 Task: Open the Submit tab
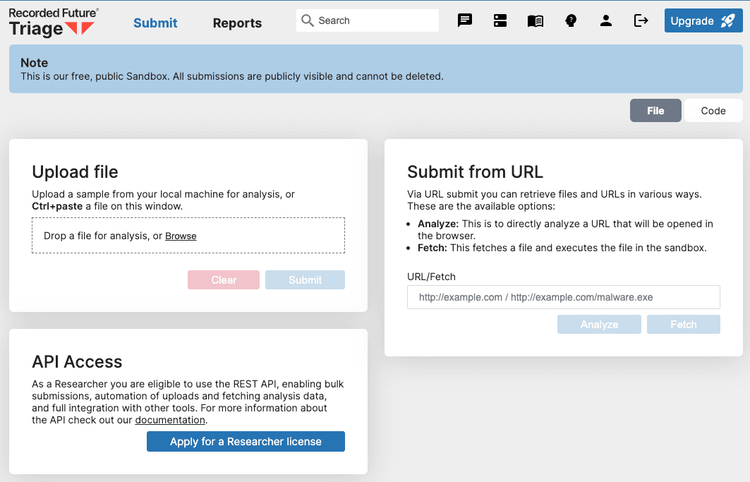click(x=155, y=23)
